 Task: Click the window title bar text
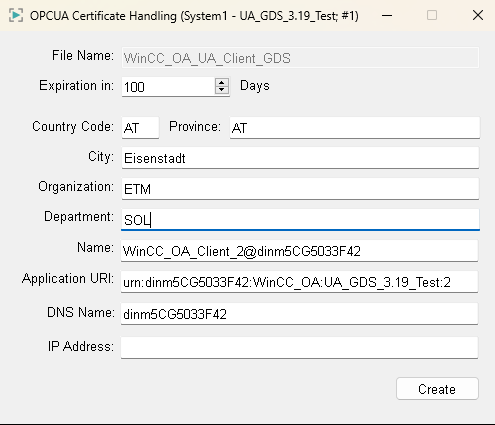(194, 16)
